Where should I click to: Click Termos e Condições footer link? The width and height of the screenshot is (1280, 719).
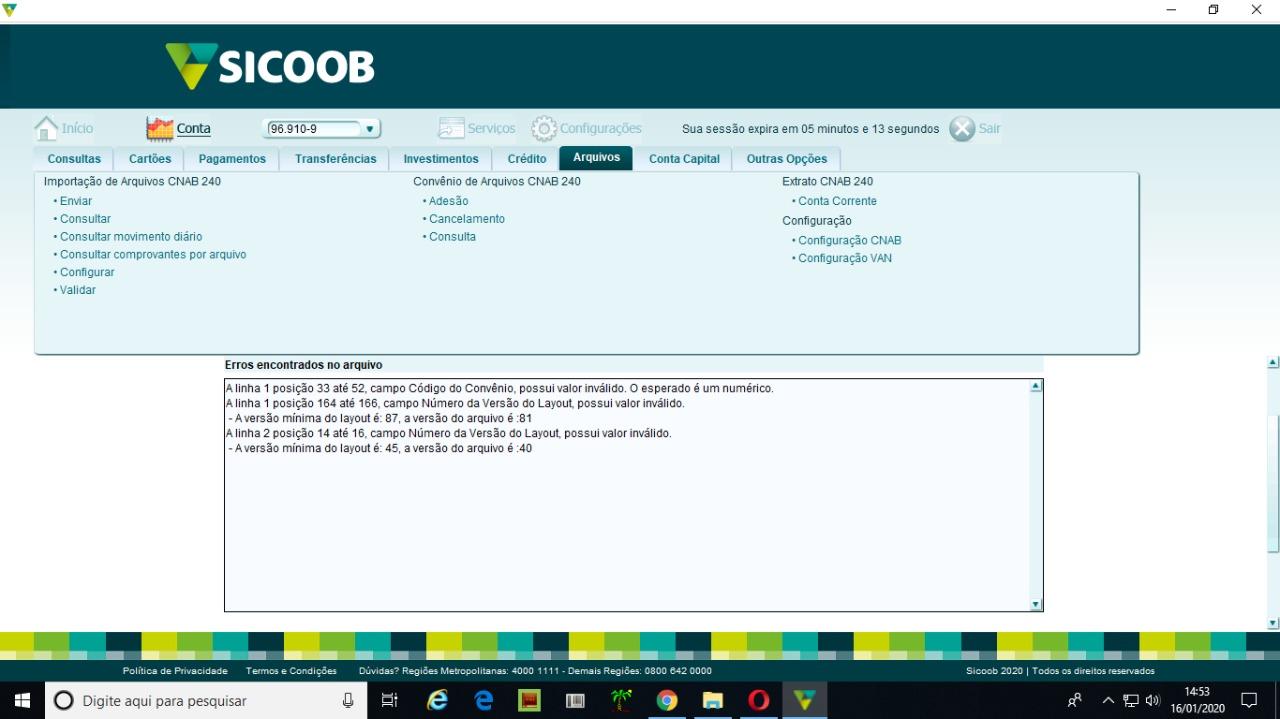point(291,671)
